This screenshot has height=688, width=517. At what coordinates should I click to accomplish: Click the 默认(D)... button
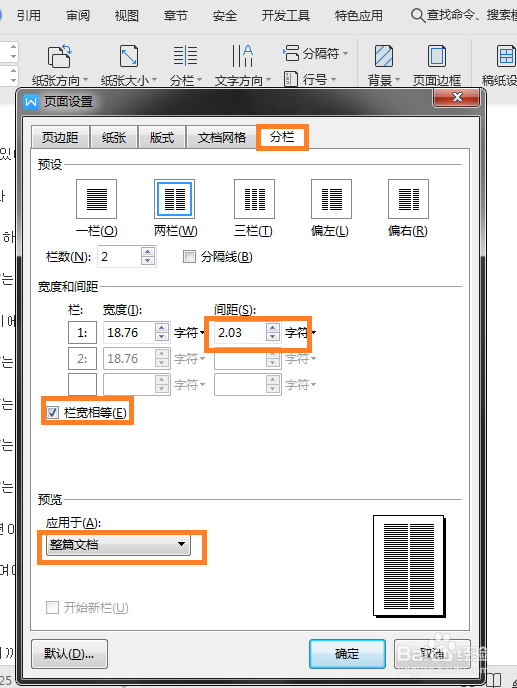[x=69, y=654]
